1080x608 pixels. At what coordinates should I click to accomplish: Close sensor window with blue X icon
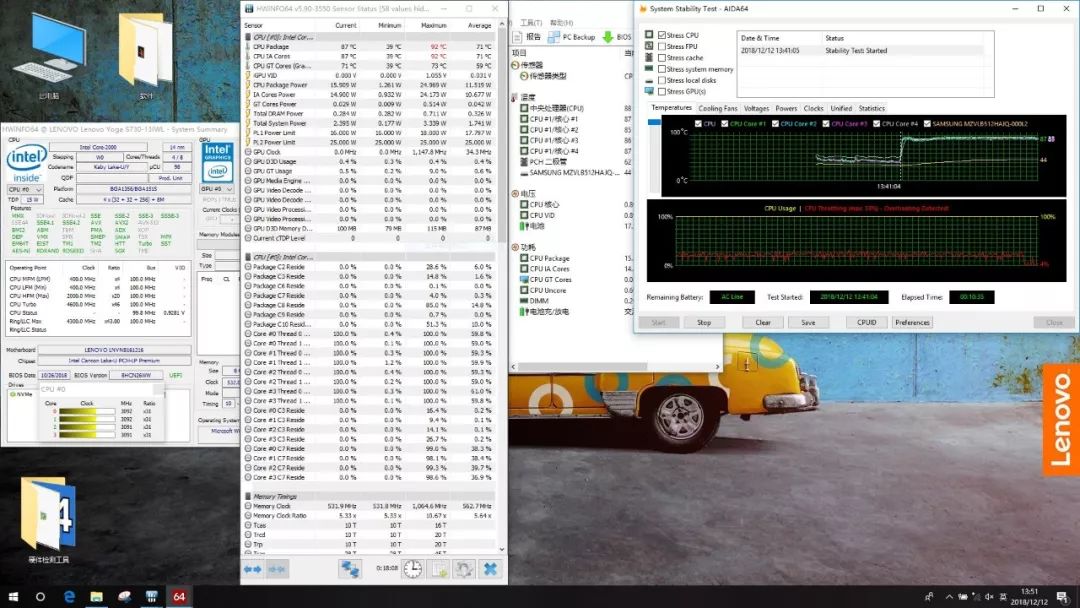click(490, 568)
